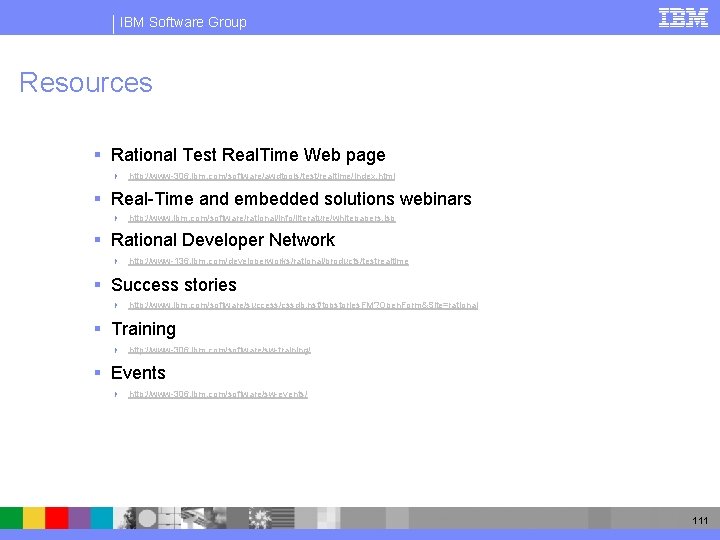Select 'Real-Time and embedded solutions webinars' heading
720x540 pixels.
pyautogui.click(x=291, y=199)
